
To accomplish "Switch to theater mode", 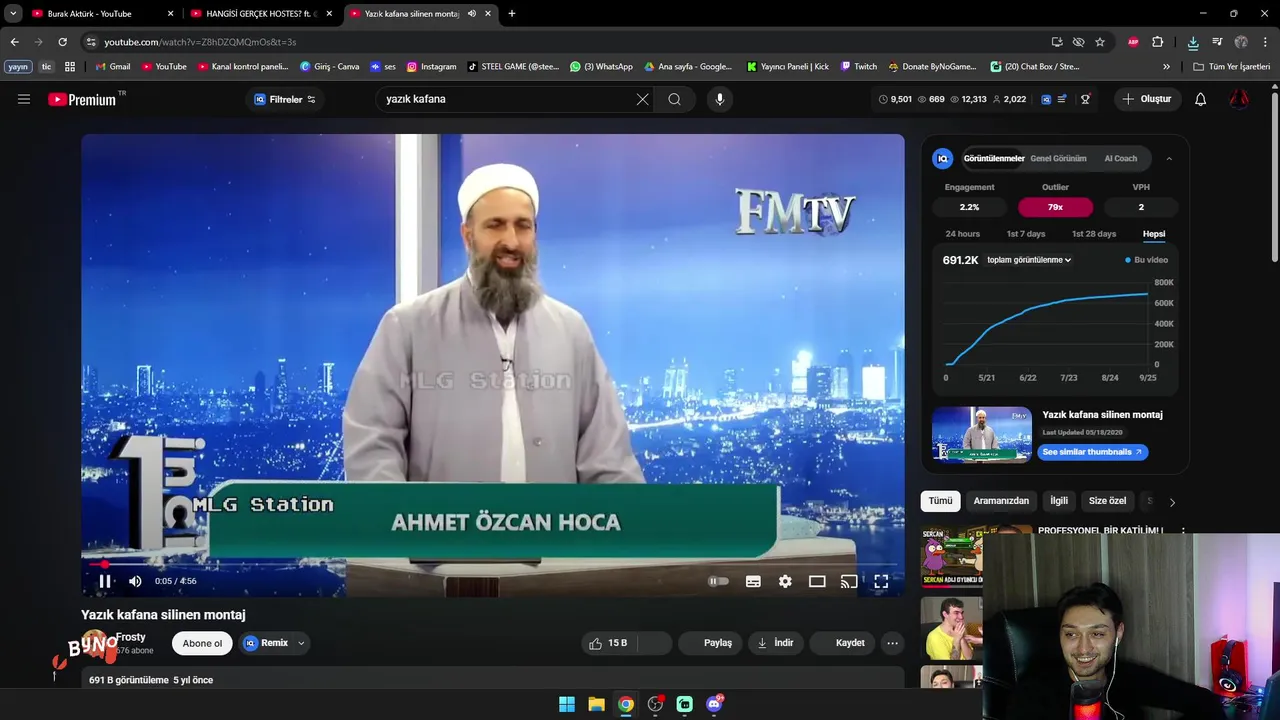I will [817, 581].
